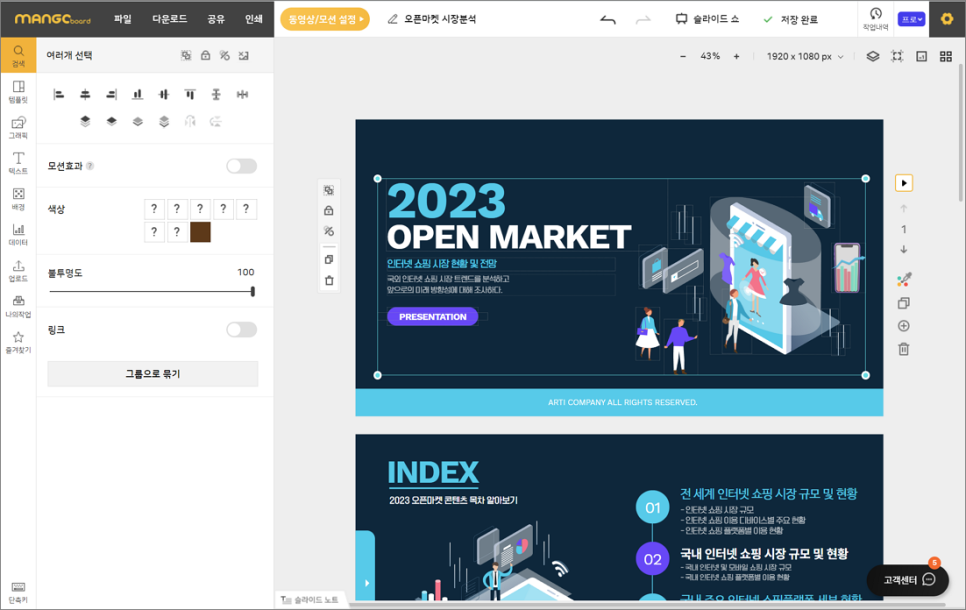Toggle 모션효과 motion effect switch

(242, 166)
